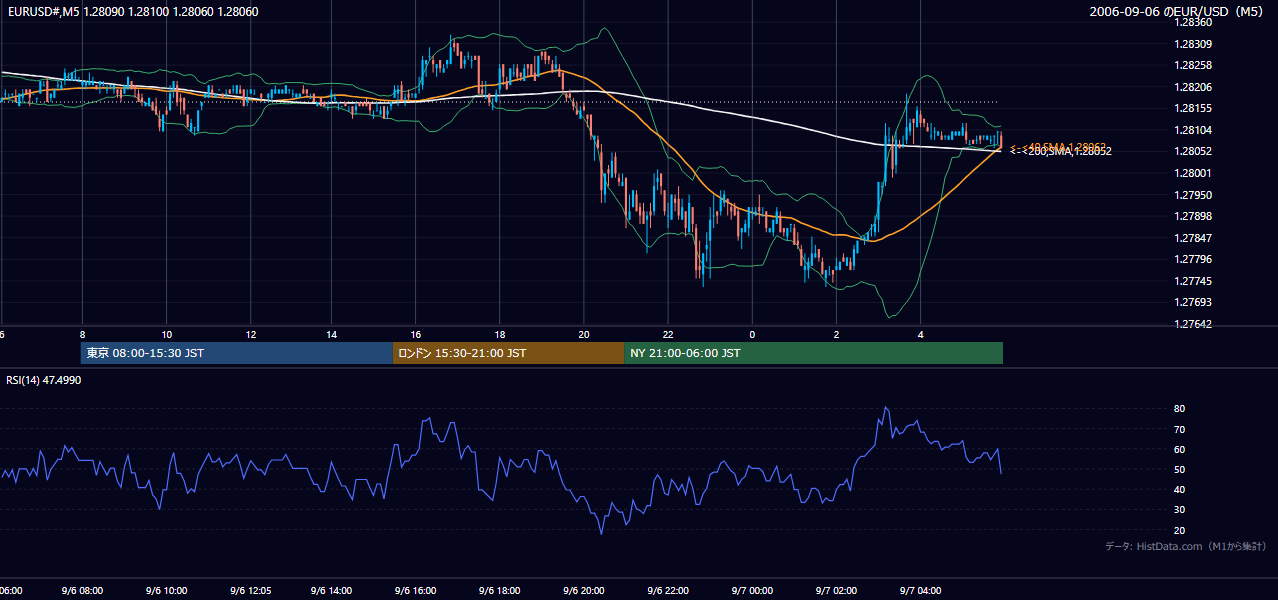Click price axis label 1.28001
This screenshot has height=600, width=1278.
pyautogui.click(x=1195, y=173)
